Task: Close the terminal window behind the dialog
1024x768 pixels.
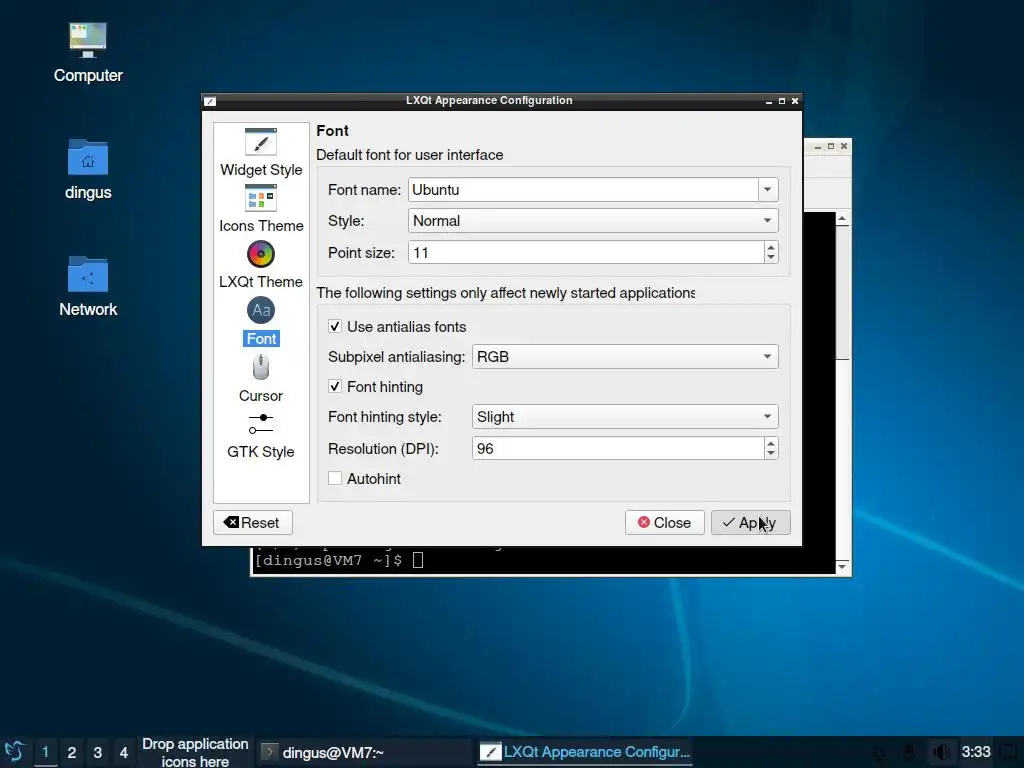Action: coord(844,146)
